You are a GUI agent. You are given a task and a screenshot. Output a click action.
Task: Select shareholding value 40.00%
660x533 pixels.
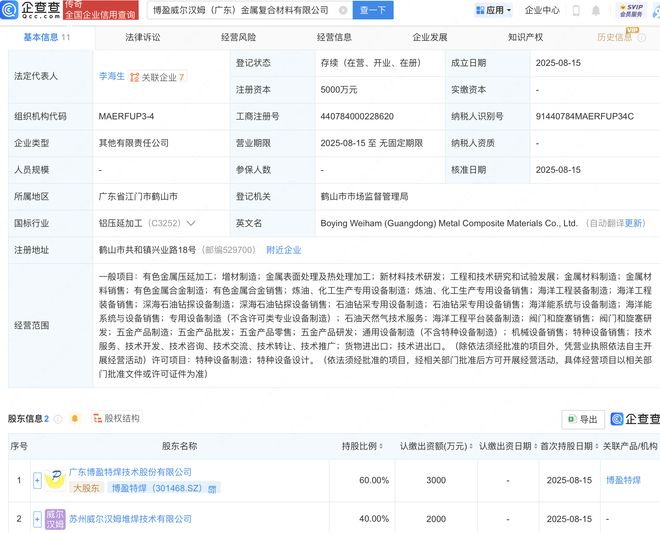[374, 519]
